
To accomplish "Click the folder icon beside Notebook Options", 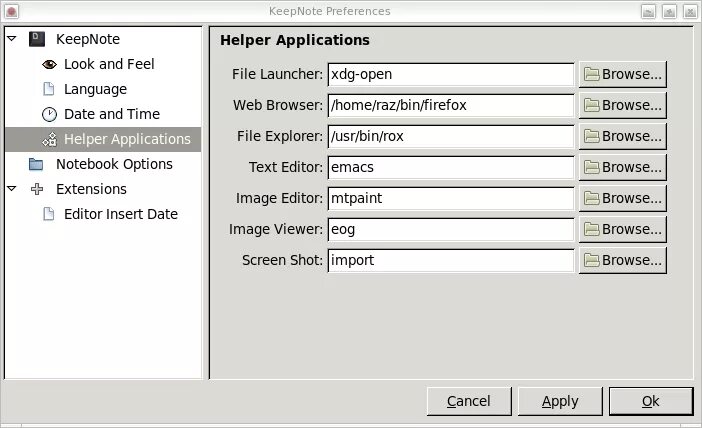I will click(x=36, y=164).
